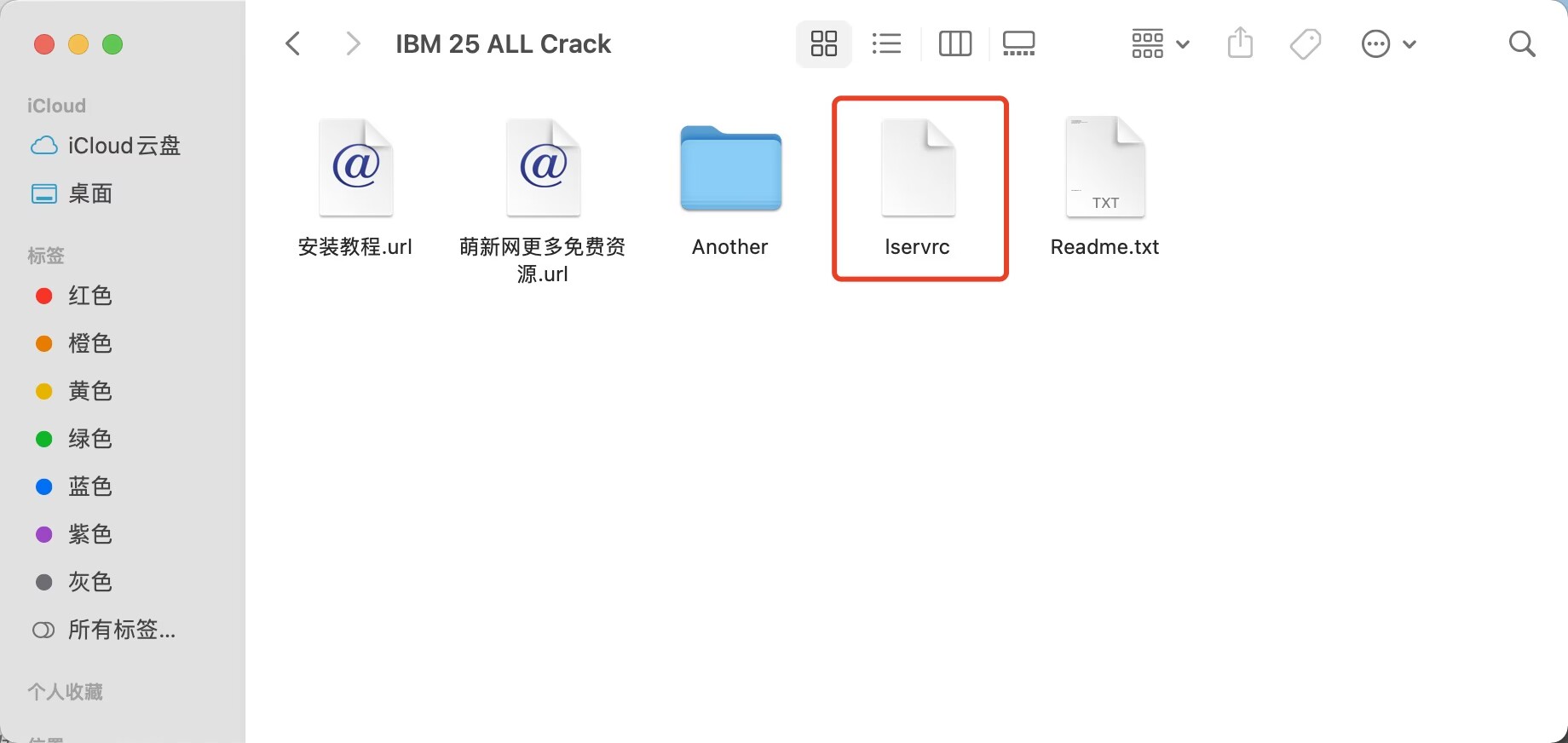Image resolution: width=1568 pixels, height=743 pixels.
Task: Select the Readme.txt file icon
Action: 1105,168
